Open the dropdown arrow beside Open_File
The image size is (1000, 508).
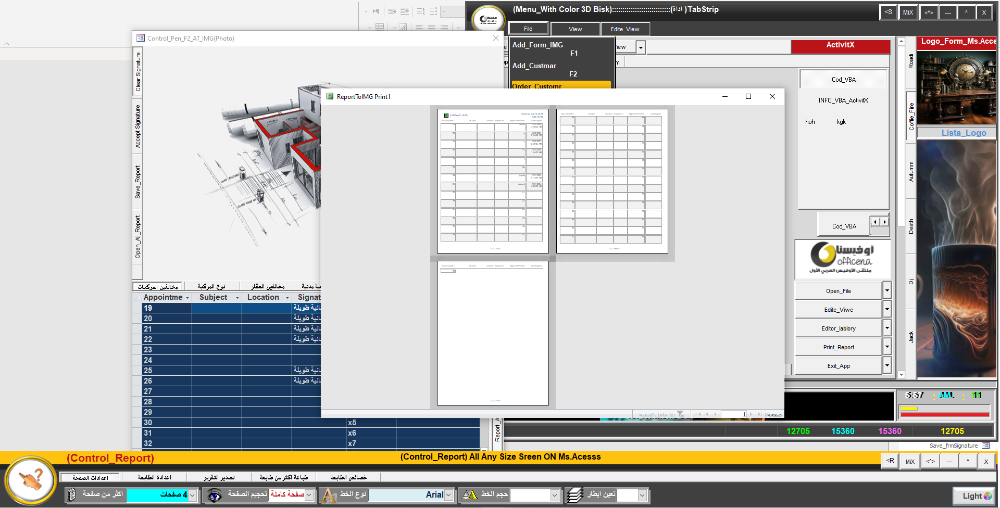886,290
